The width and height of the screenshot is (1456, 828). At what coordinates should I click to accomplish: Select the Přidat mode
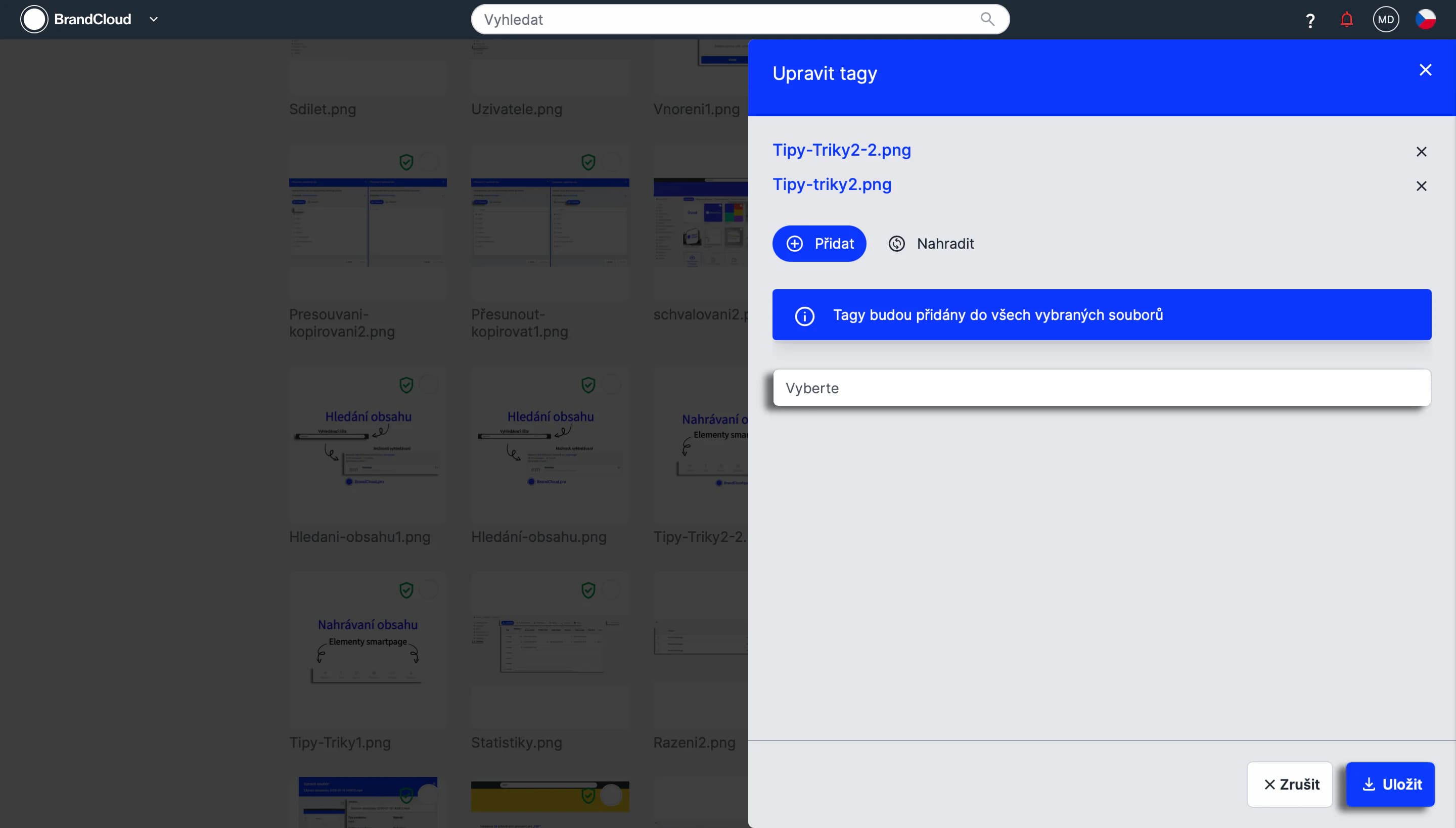819,244
